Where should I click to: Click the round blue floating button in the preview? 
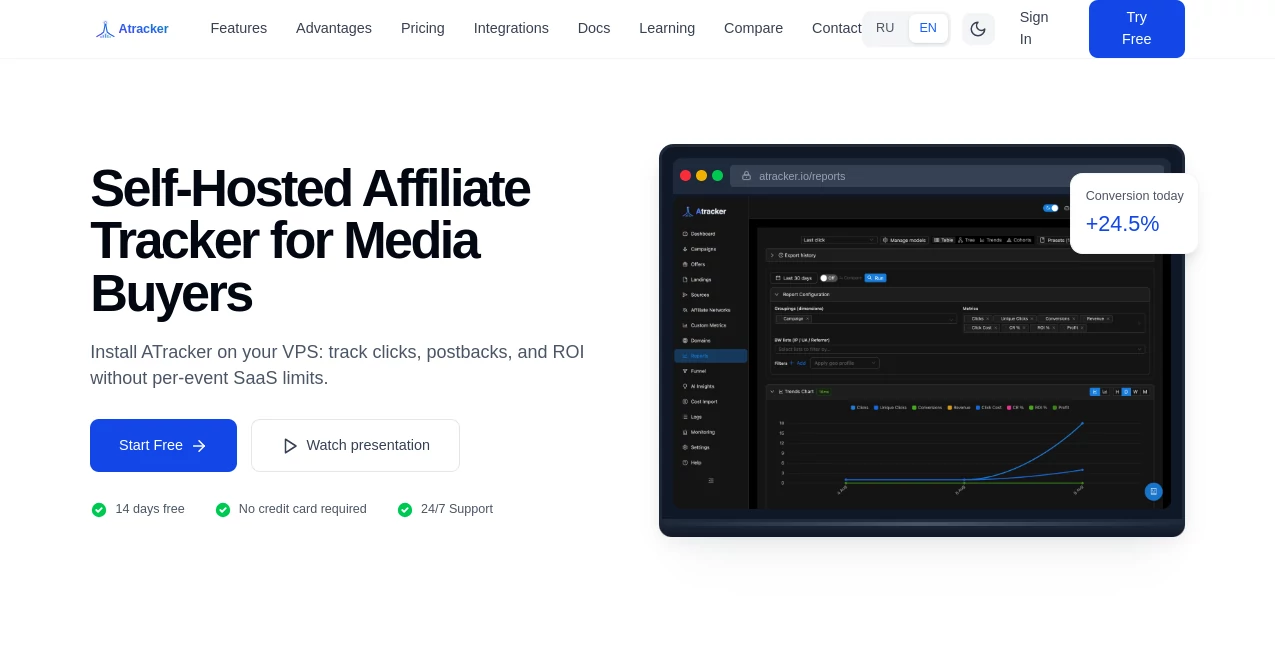1153,491
